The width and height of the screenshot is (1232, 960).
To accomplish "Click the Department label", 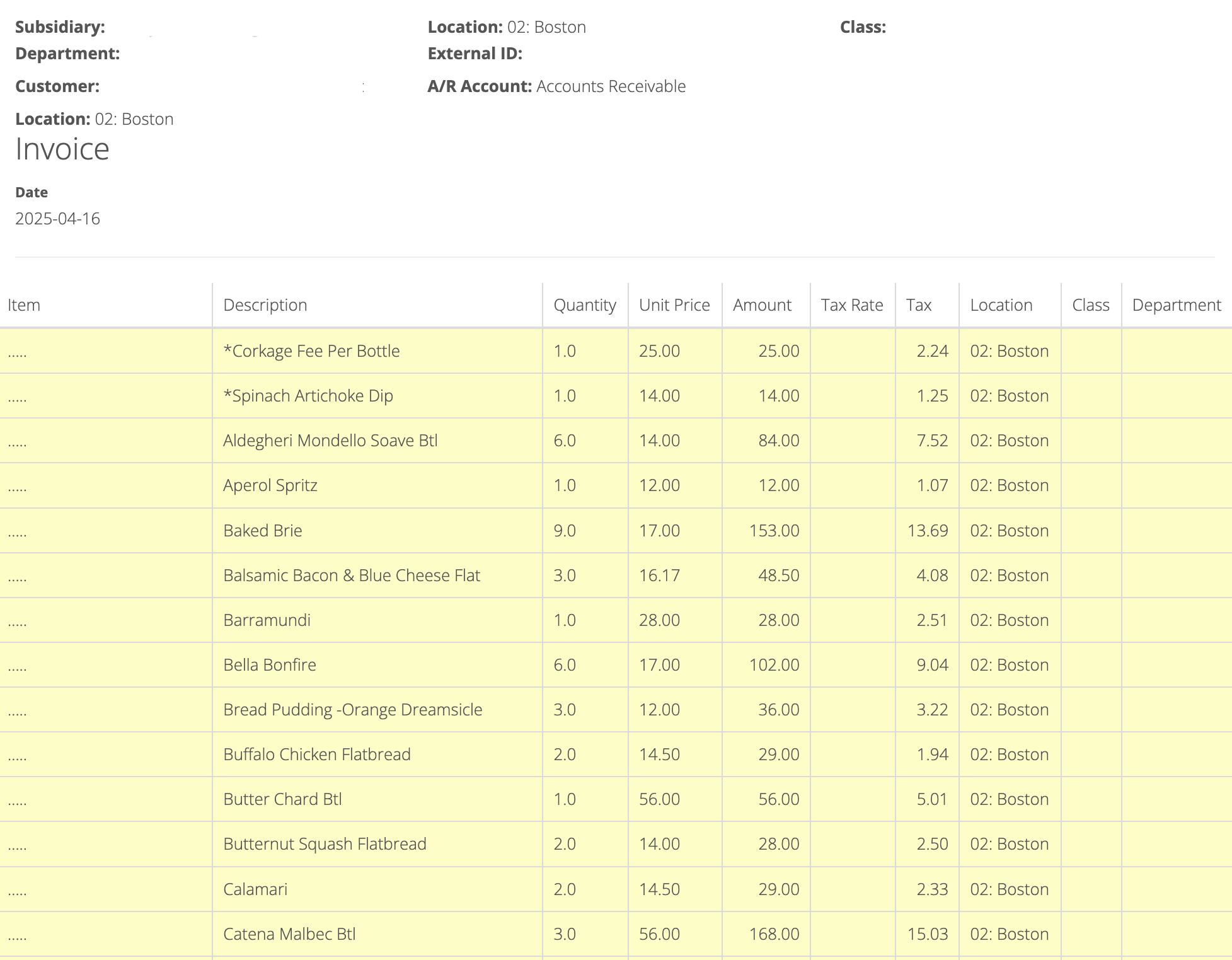I will pos(67,54).
